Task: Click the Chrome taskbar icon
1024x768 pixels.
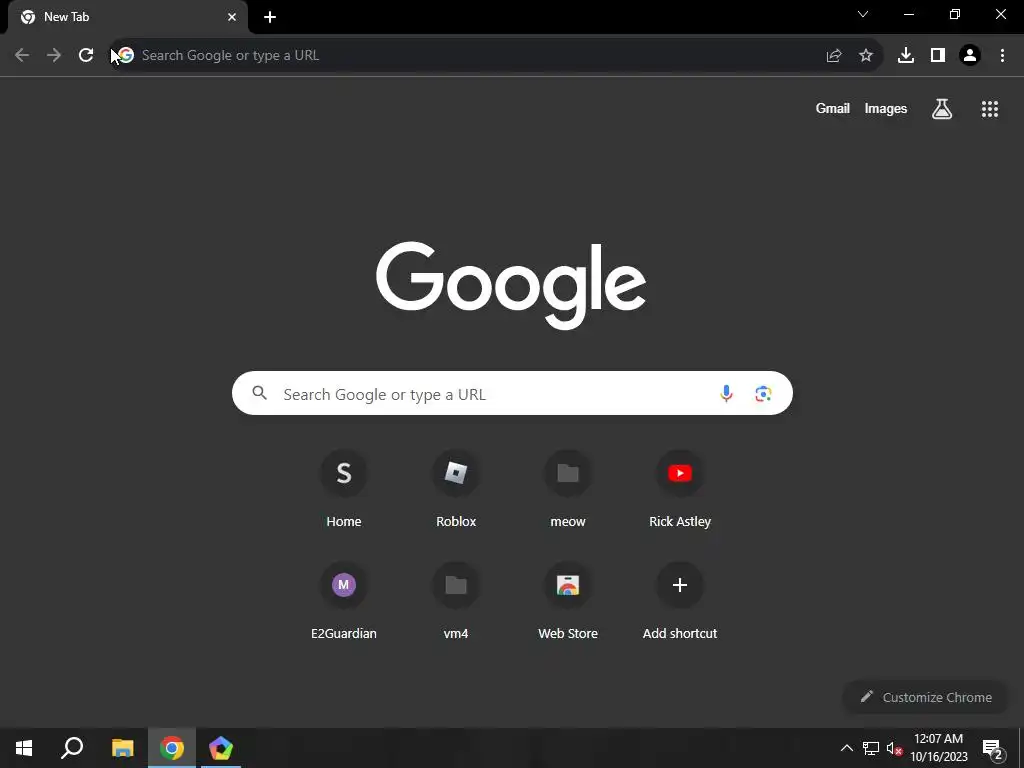Action: (x=172, y=748)
